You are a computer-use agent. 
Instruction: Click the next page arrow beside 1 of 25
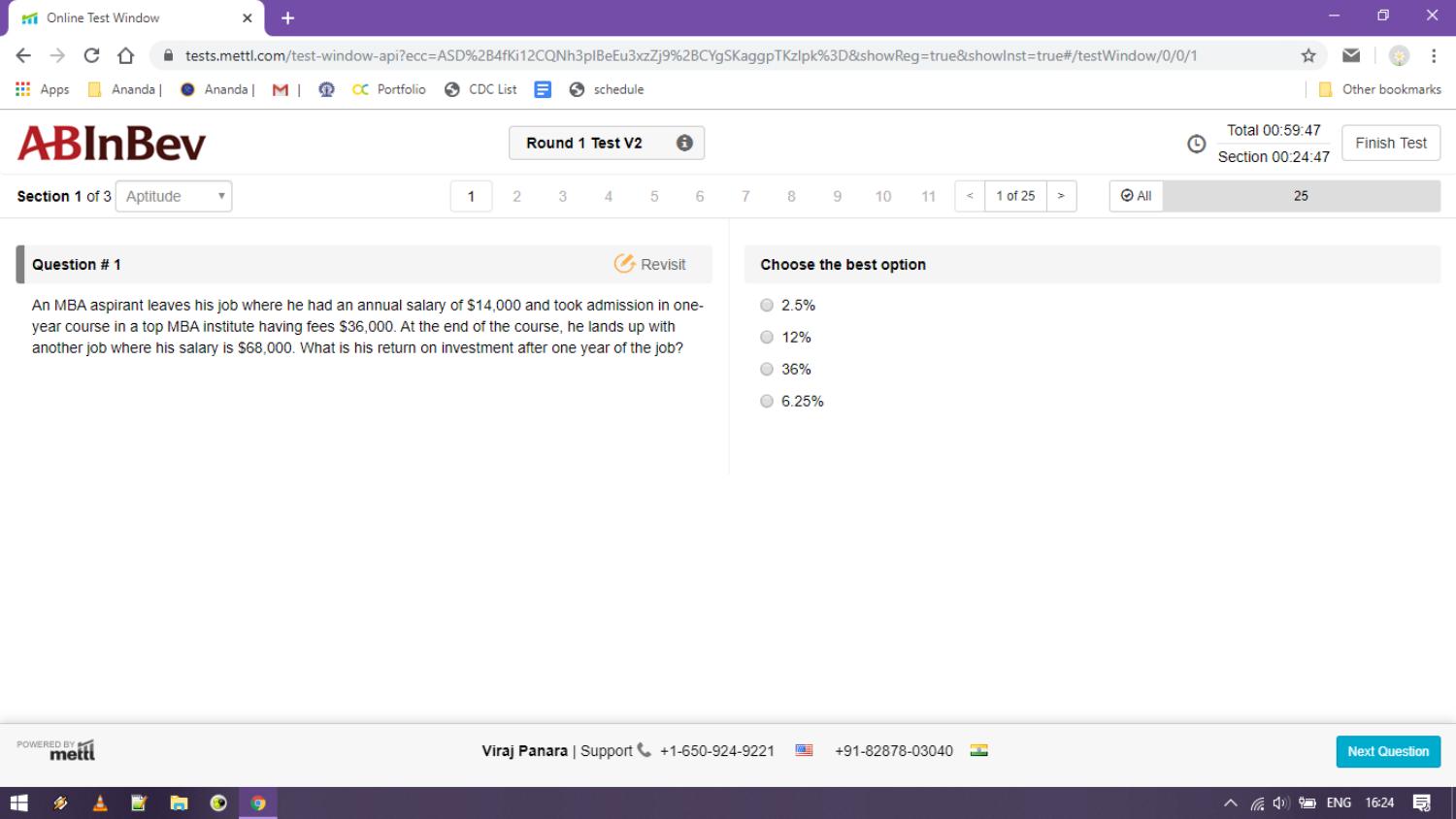tap(1061, 195)
